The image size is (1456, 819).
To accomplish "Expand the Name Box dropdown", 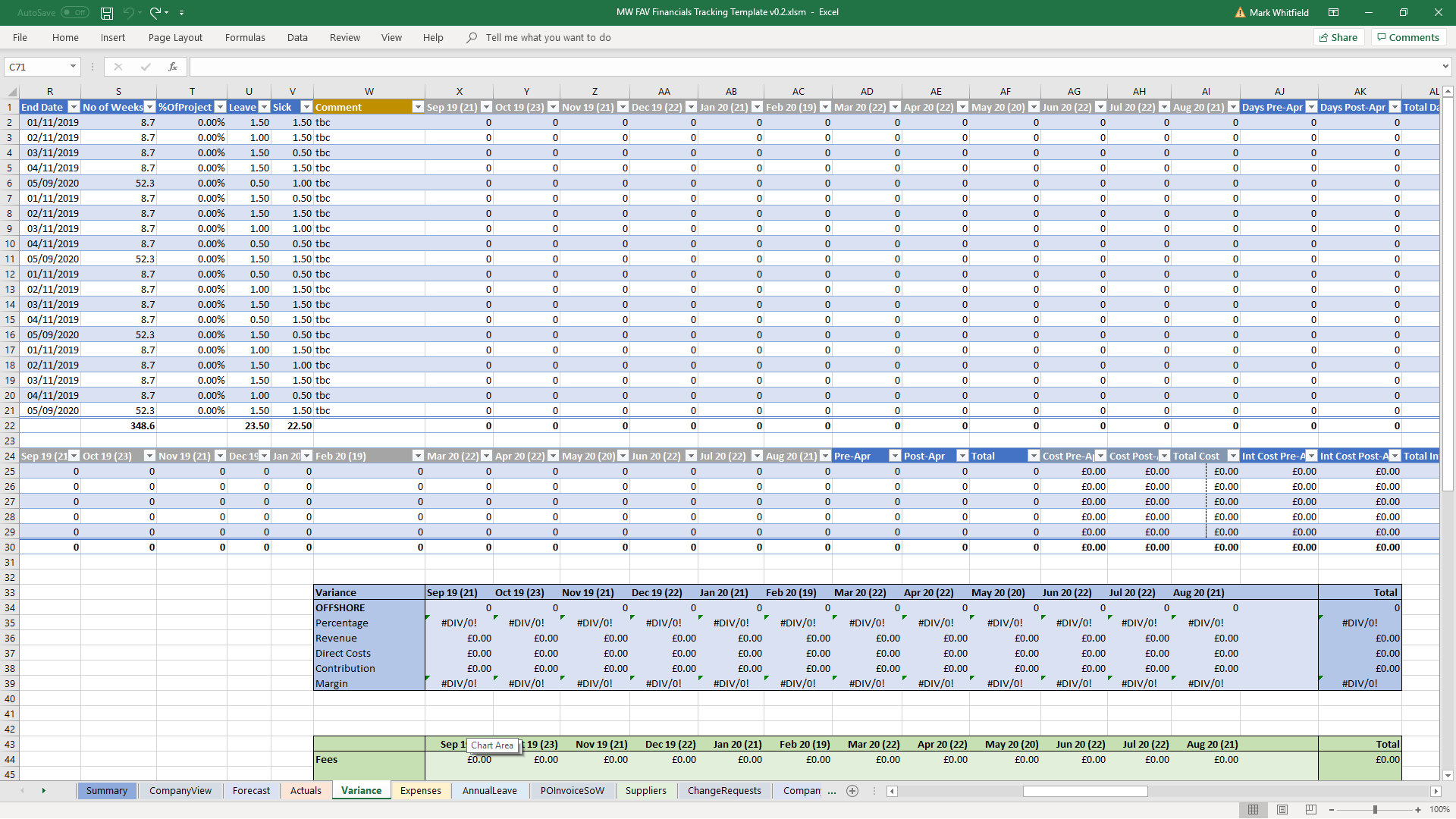I will click(73, 67).
